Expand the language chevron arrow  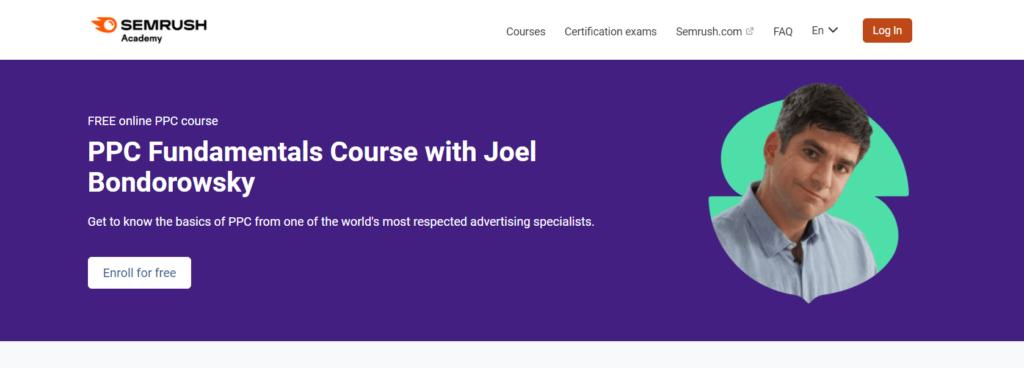833,30
